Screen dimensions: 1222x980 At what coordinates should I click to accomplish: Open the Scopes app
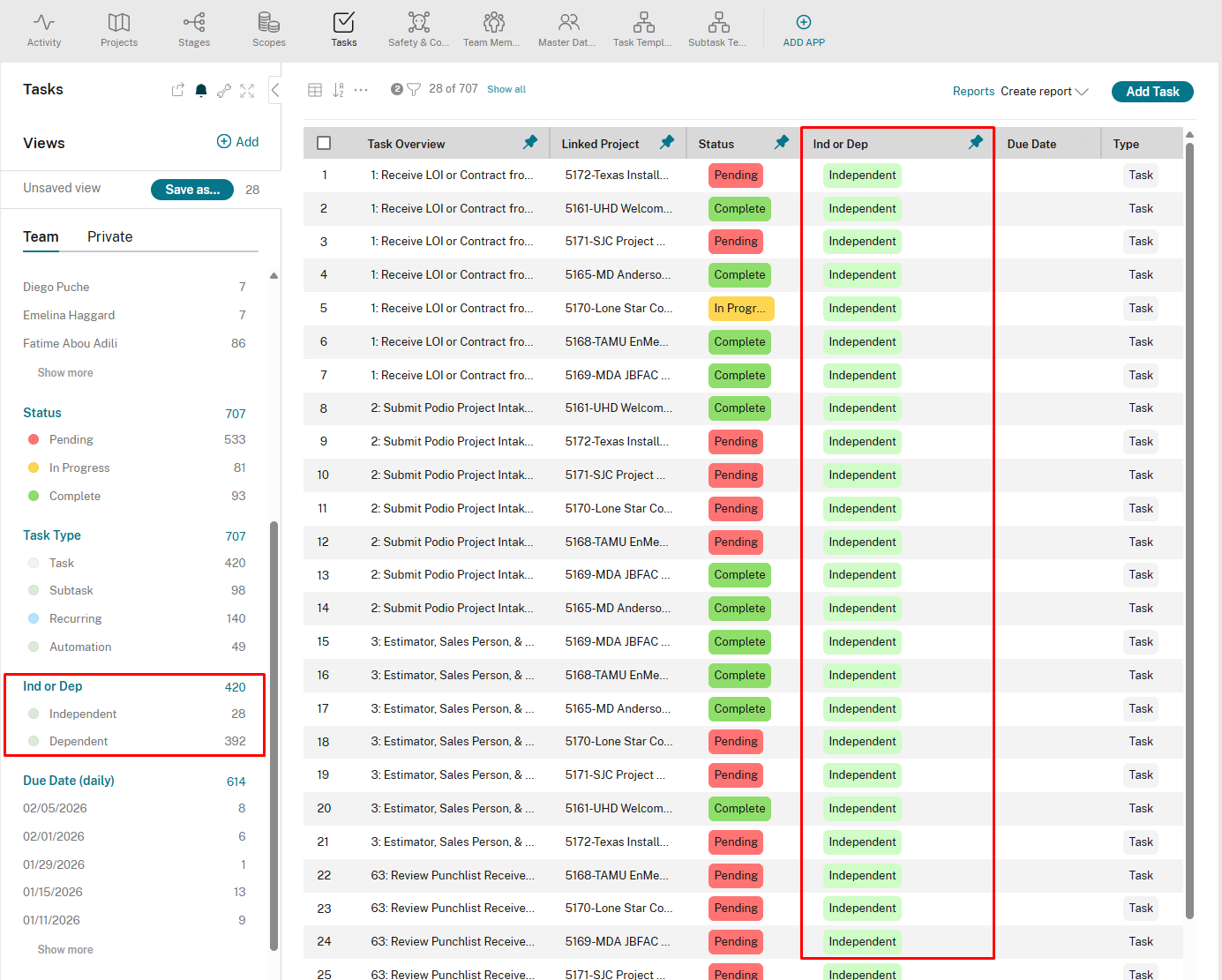click(x=269, y=30)
